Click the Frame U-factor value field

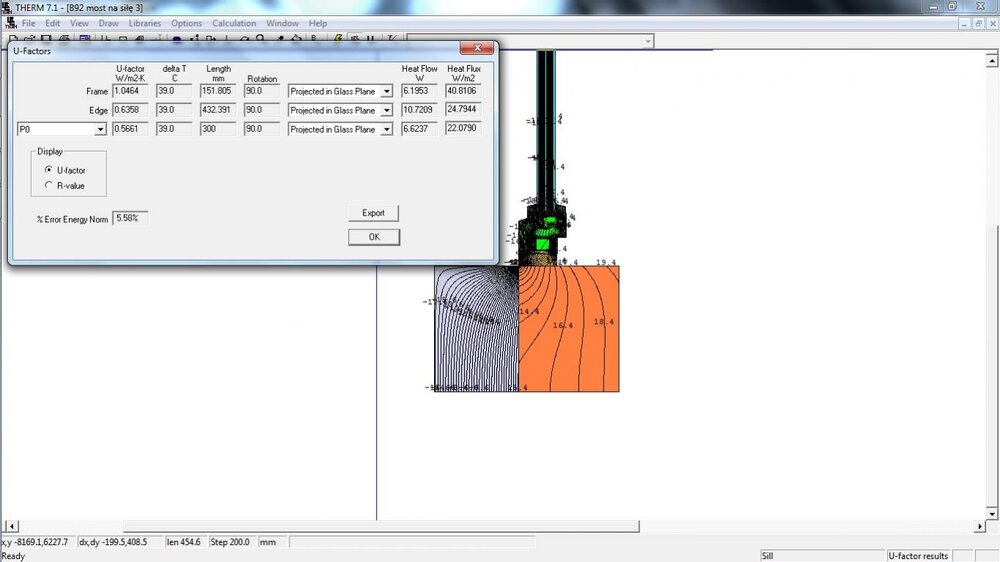[x=130, y=91]
